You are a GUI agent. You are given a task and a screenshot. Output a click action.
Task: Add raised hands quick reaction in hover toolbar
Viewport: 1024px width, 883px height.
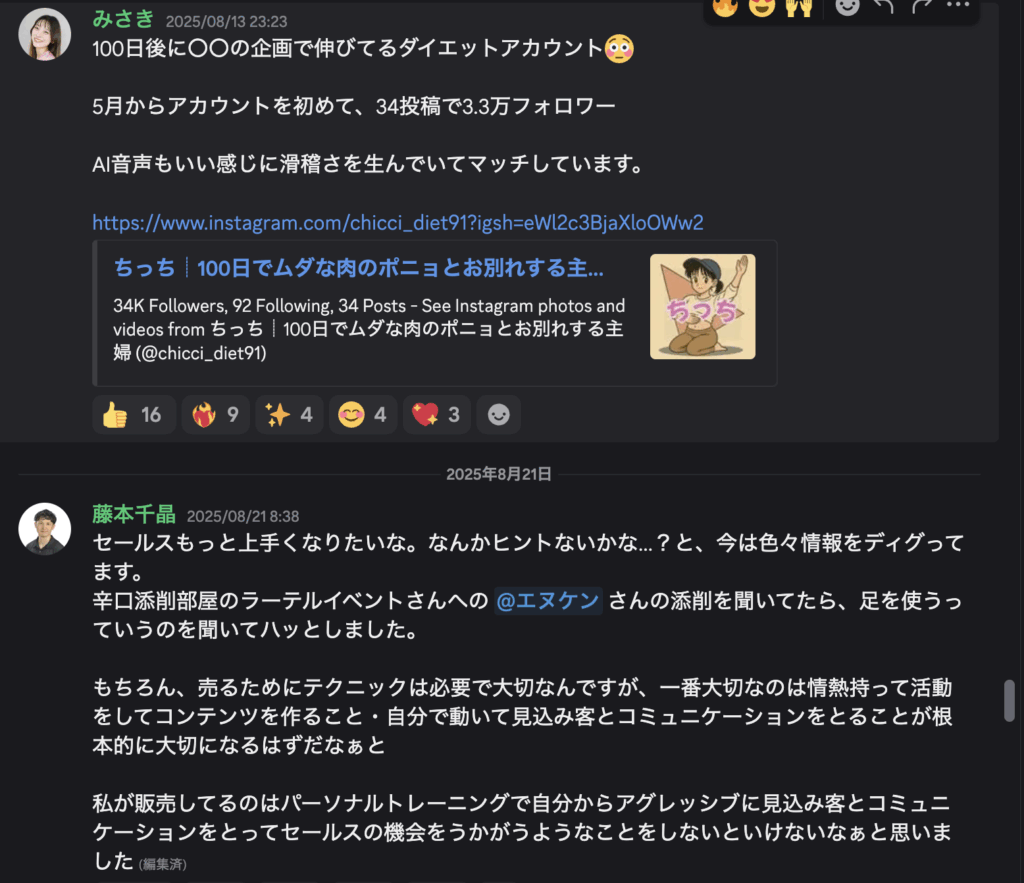799,7
